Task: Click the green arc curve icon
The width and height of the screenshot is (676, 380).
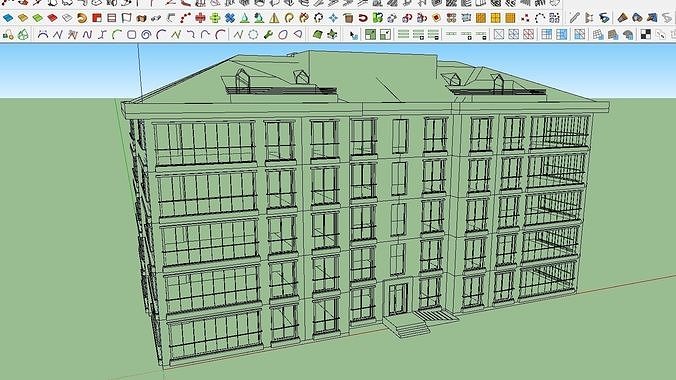Action: pyautogui.click(x=116, y=35)
